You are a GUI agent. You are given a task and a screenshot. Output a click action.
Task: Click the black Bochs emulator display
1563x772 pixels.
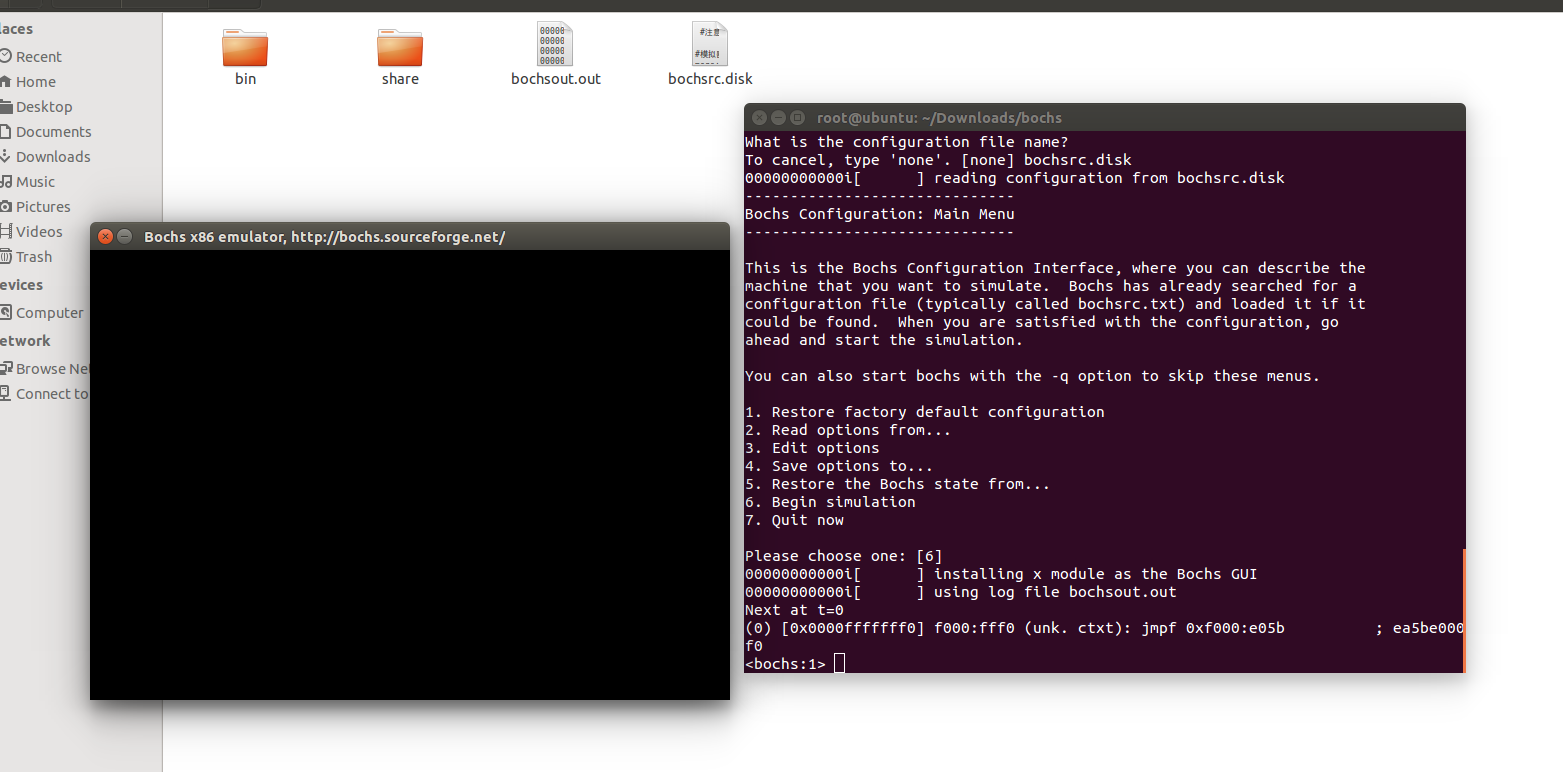pos(410,475)
